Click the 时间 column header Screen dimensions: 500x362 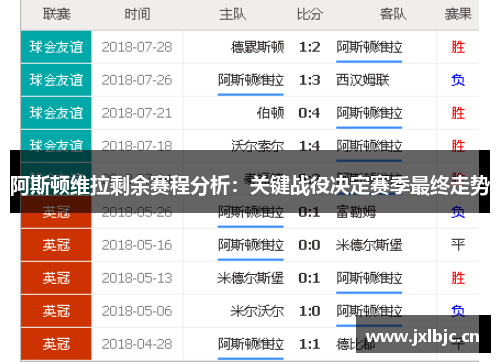pos(137,14)
